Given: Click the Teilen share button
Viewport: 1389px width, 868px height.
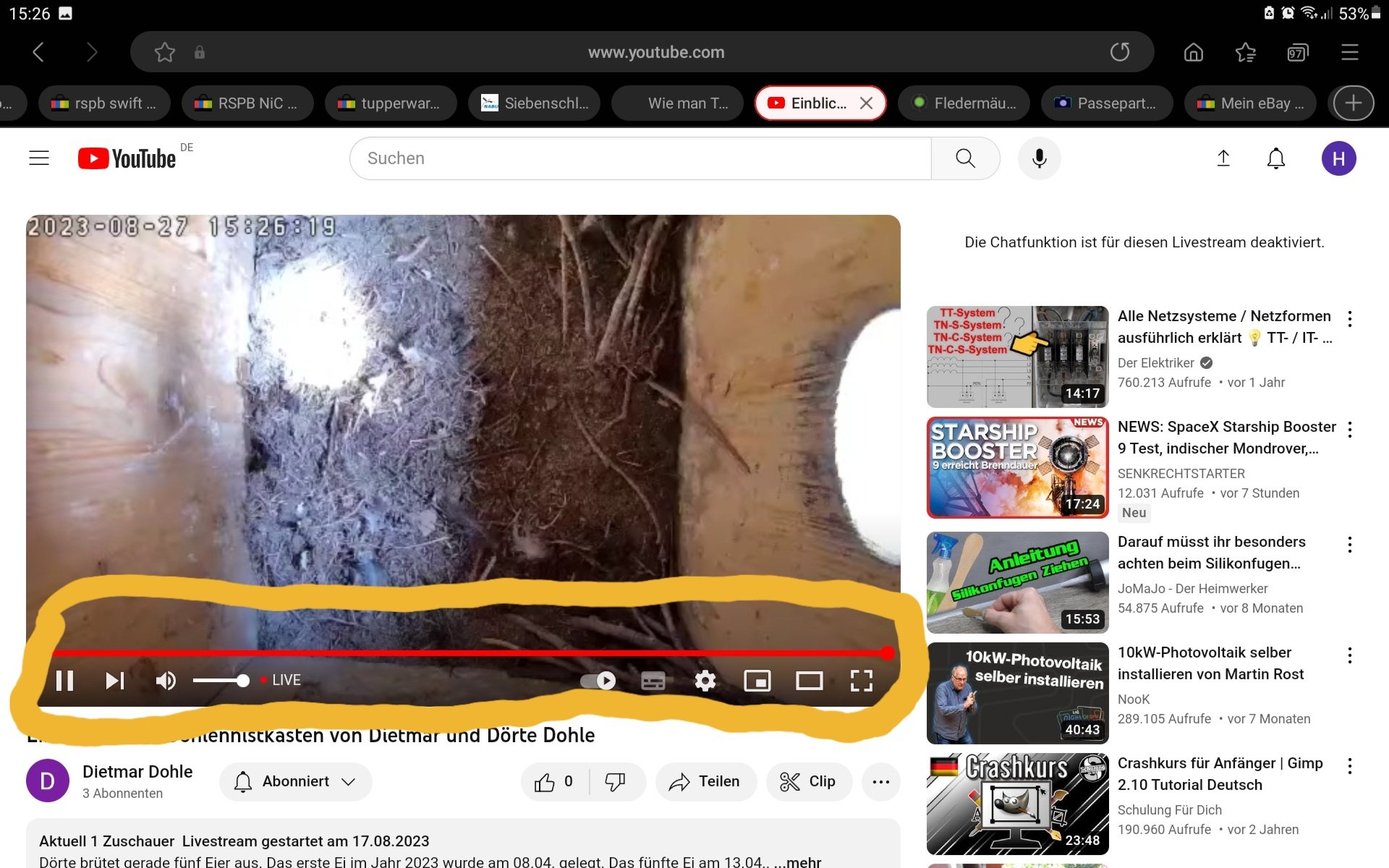Looking at the screenshot, I should (x=705, y=781).
